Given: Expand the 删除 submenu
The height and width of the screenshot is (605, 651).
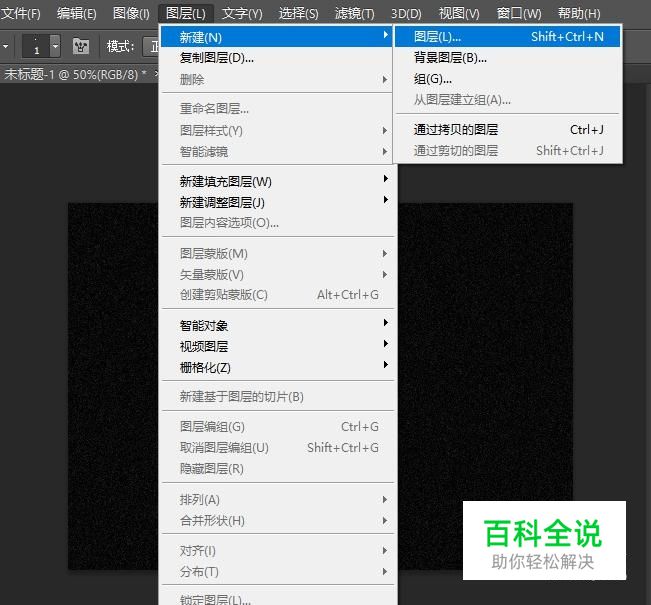Looking at the screenshot, I should click(x=277, y=79).
